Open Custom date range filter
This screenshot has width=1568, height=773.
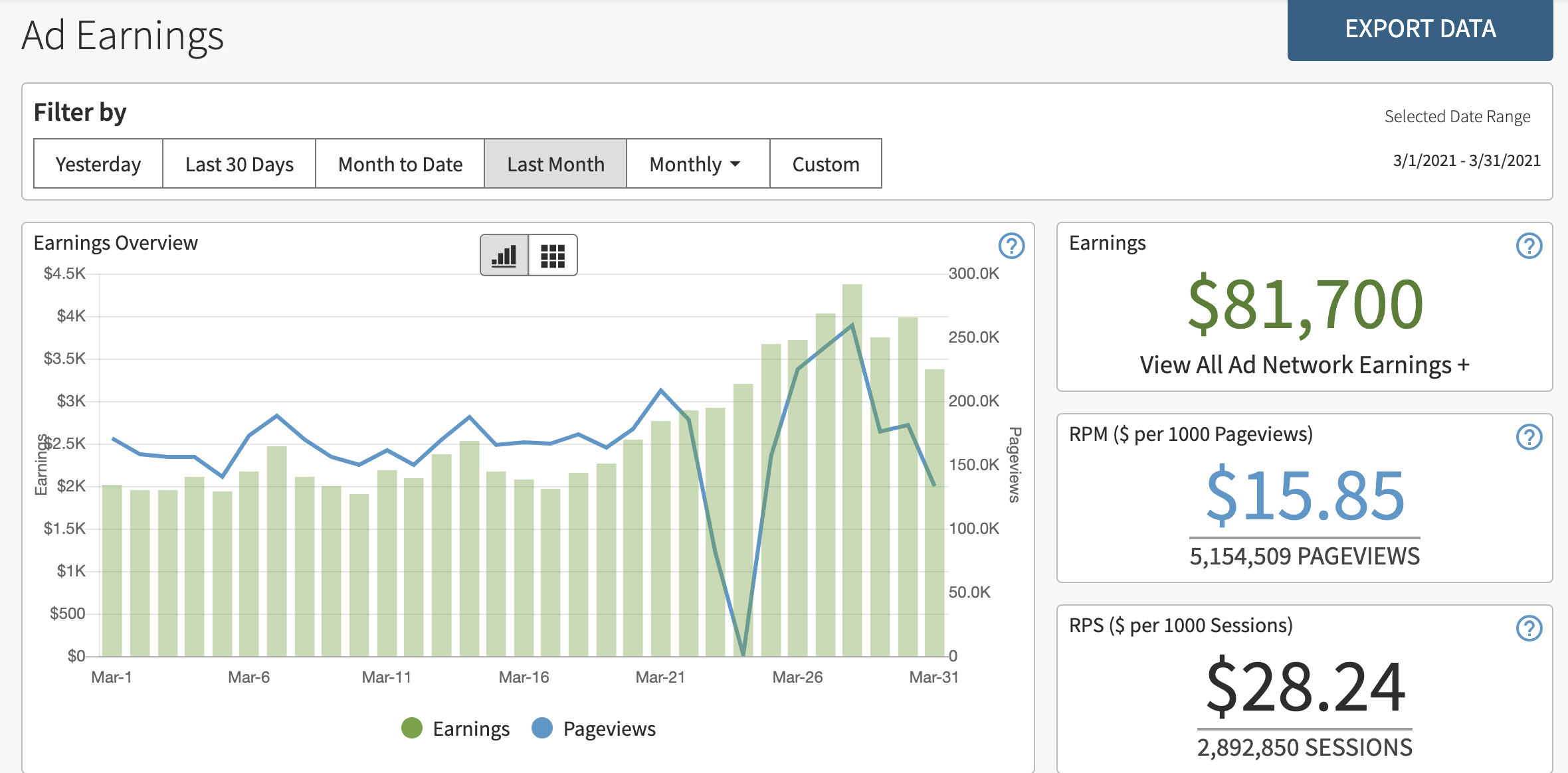click(x=826, y=164)
